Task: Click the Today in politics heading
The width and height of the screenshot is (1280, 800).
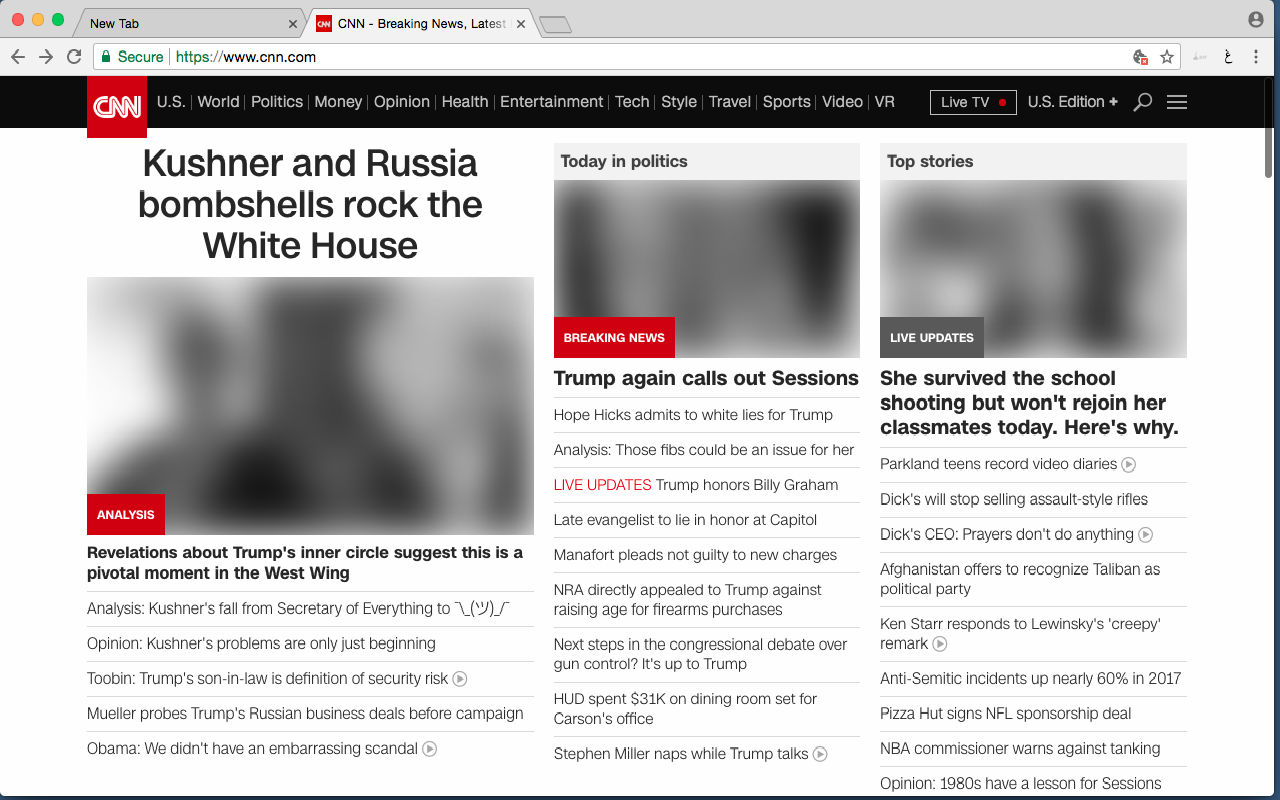Action: click(624, 161)
